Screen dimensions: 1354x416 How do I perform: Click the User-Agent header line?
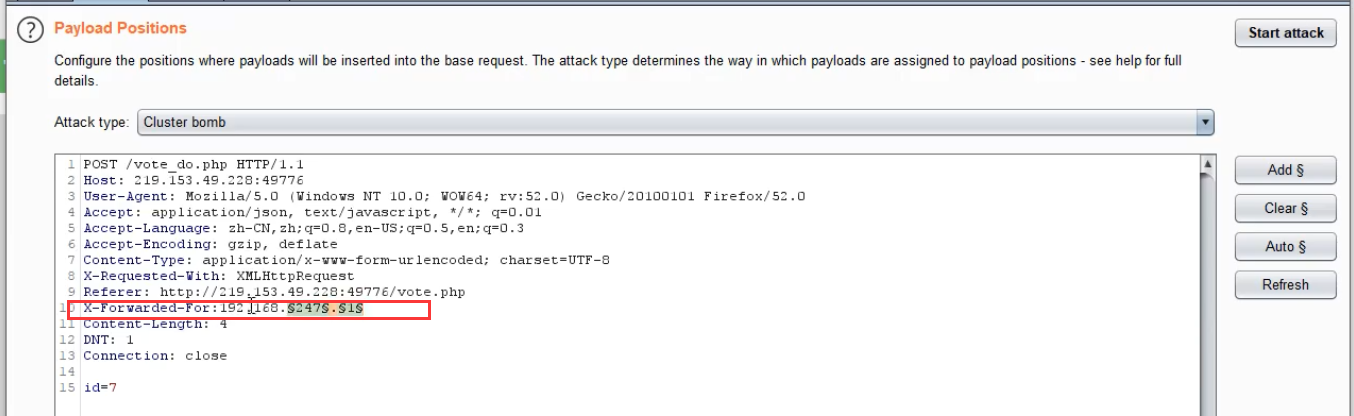440,196
